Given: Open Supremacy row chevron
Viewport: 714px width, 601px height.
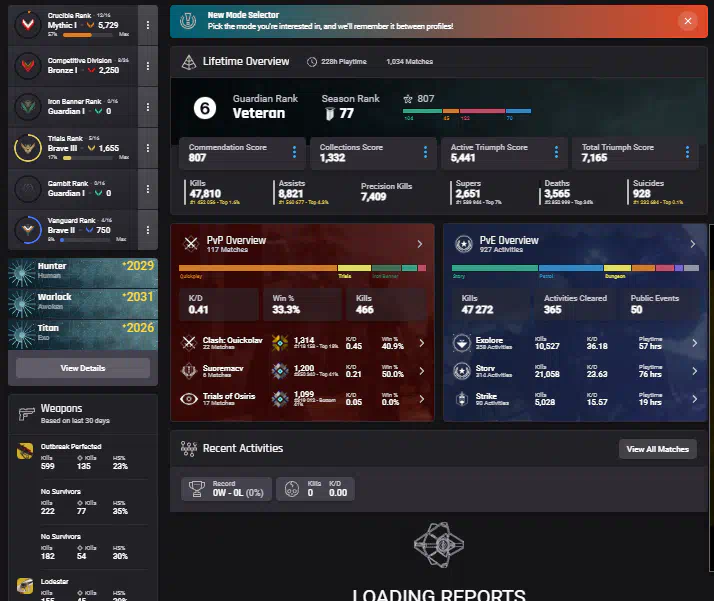Looking at the screenshot, I should (422, 371).
